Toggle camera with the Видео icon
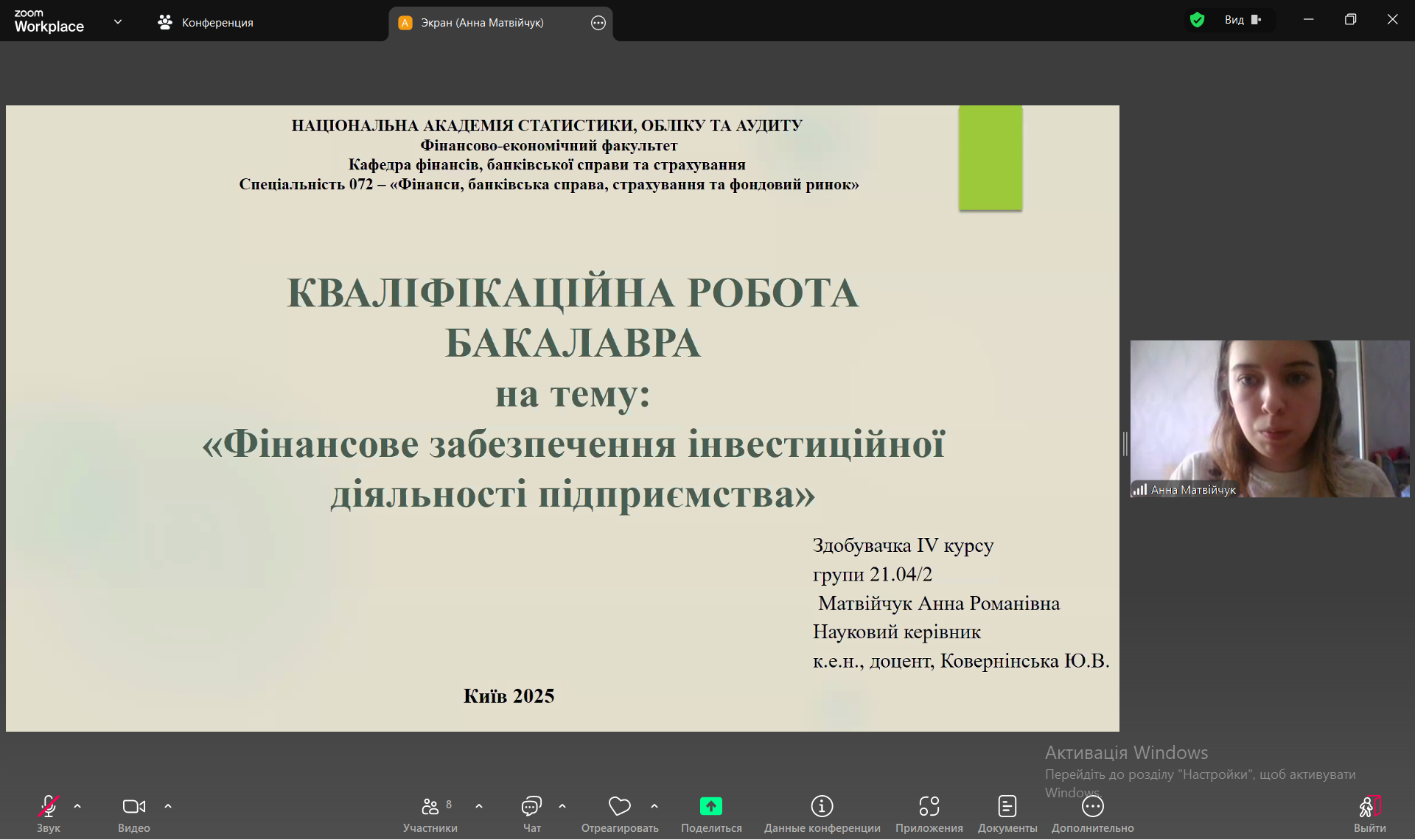The width and height of the screenshot is (1415, 840). (133, 807)
